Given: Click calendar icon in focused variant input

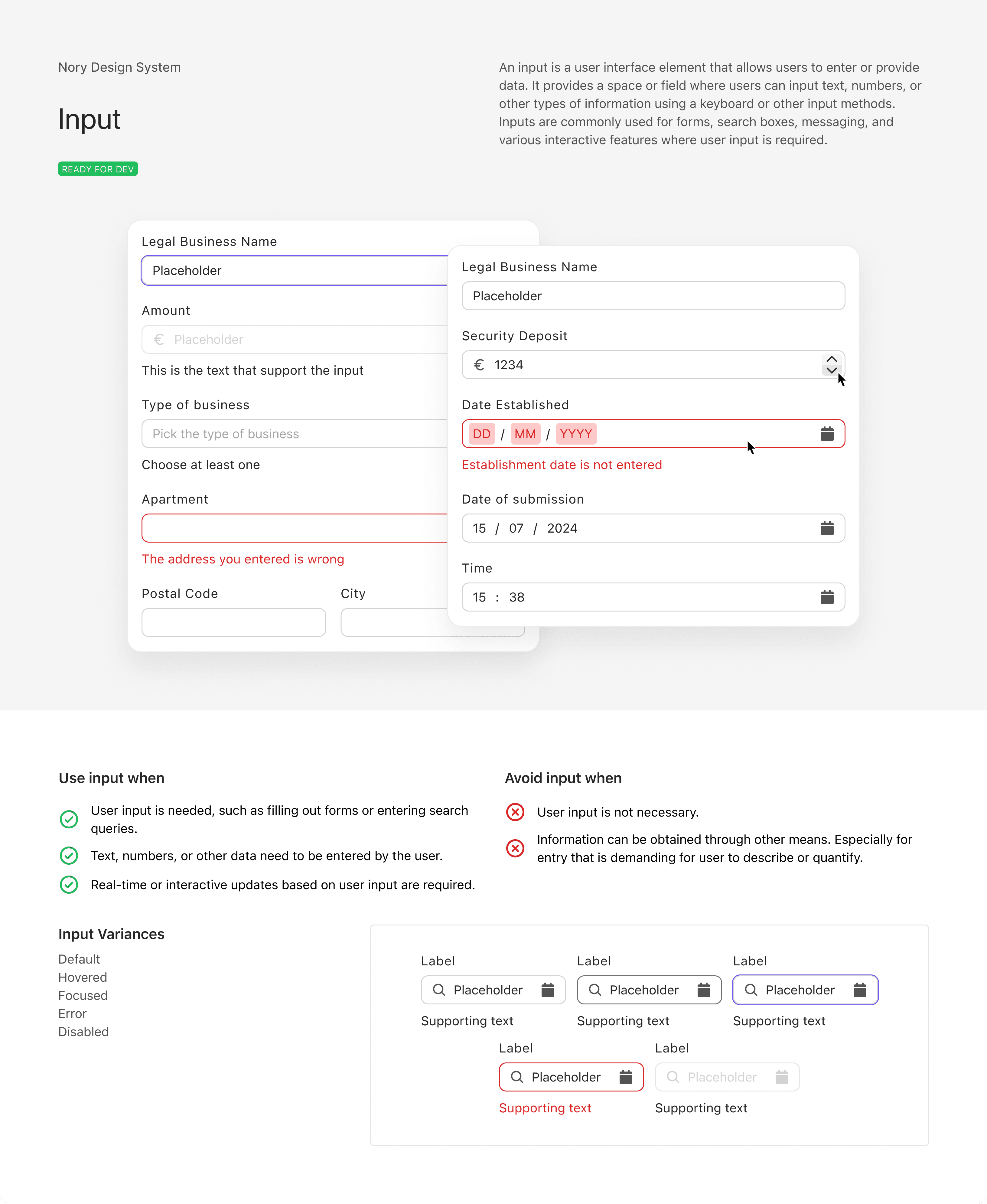Looking at the screenshot, I should point(860,990).
